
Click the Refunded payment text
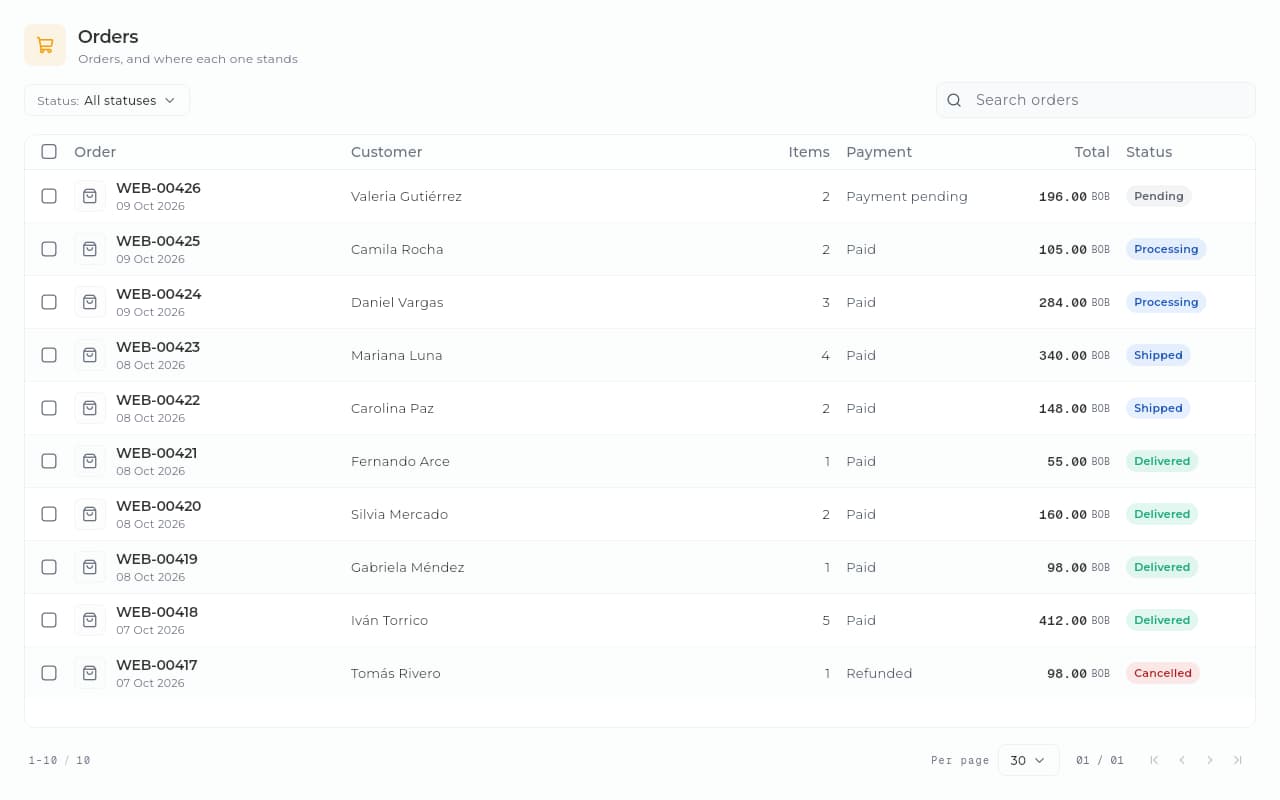click(x=879, y=673)
